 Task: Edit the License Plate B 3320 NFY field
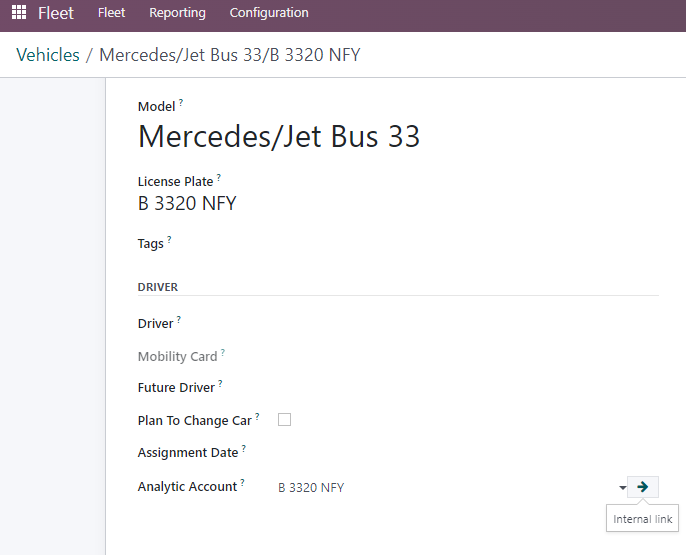coord(398,203)
